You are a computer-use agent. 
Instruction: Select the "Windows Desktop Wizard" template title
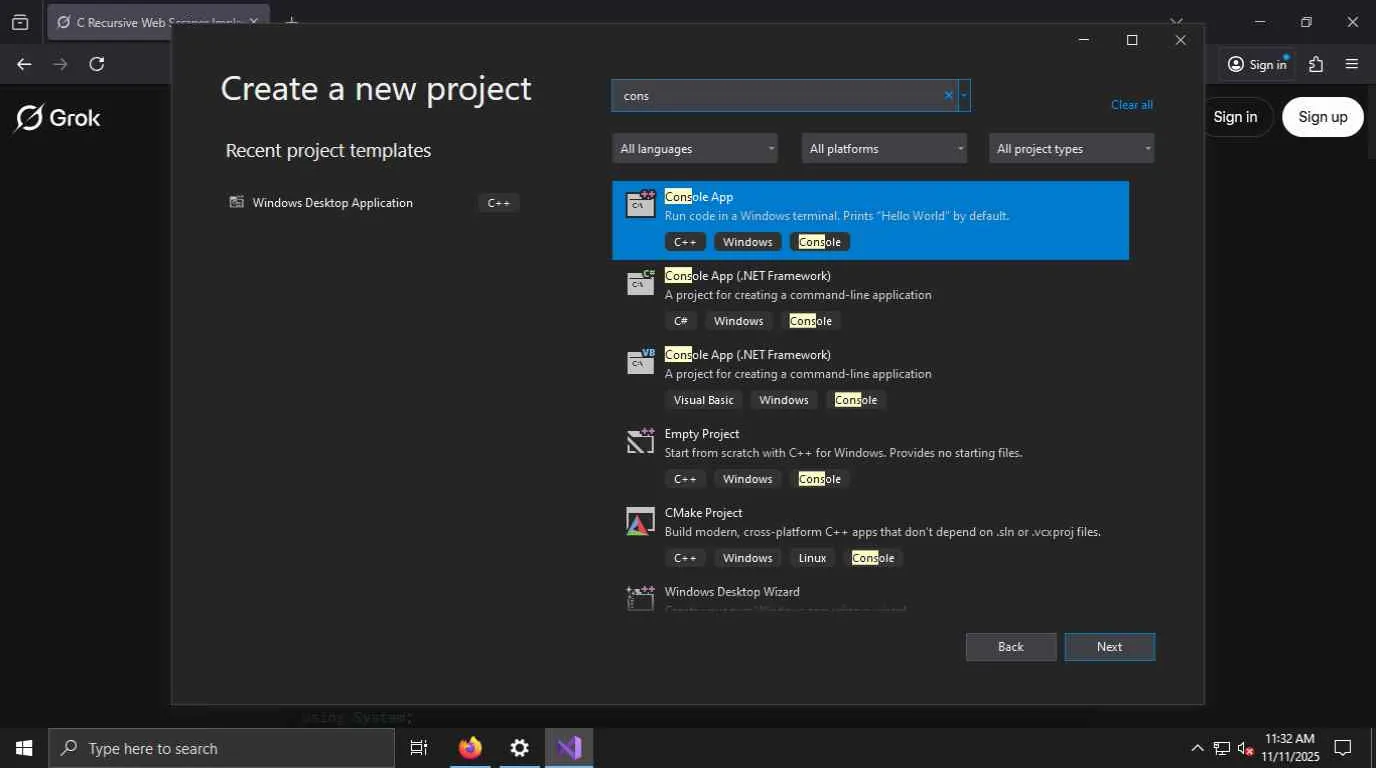(x=732, y=592)
